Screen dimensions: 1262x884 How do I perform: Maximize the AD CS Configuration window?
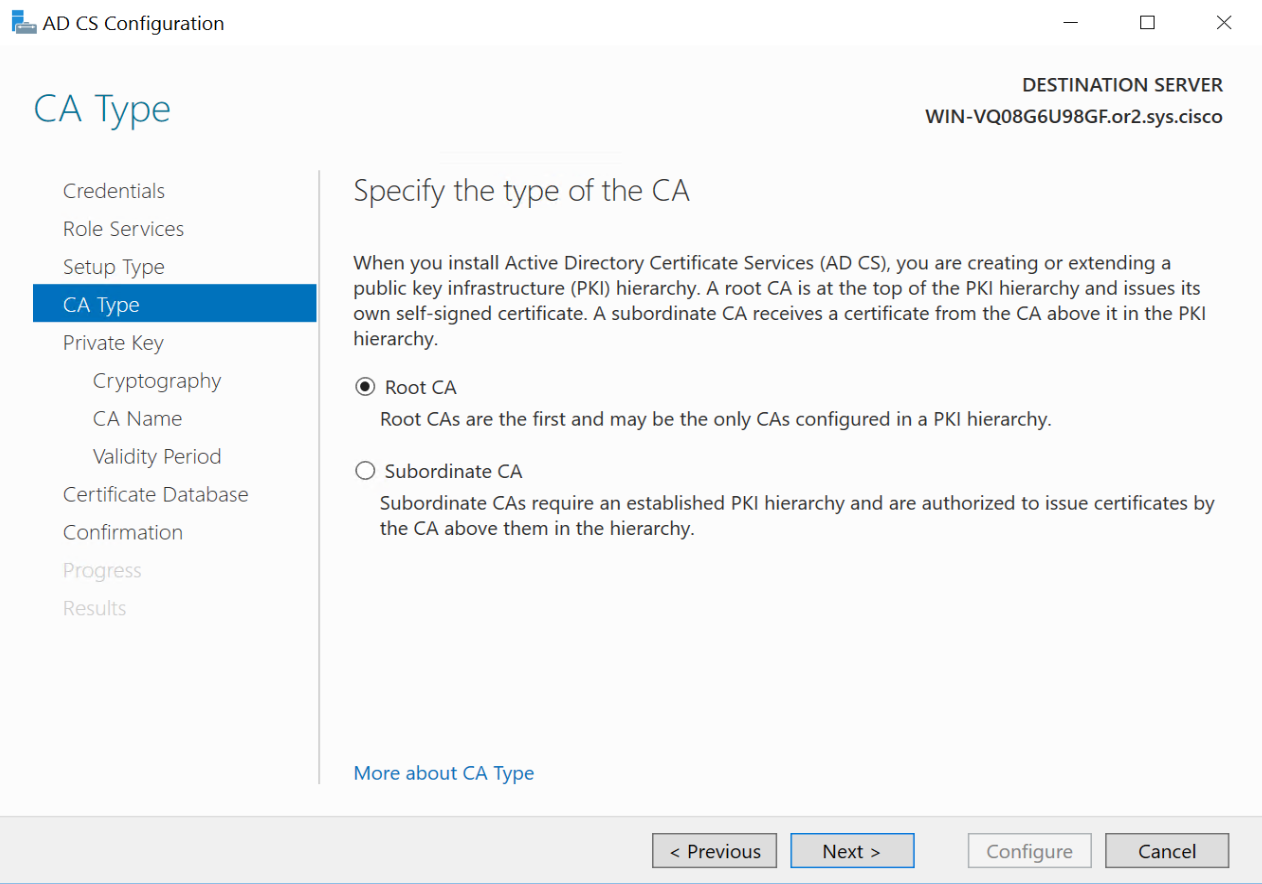1147,23
